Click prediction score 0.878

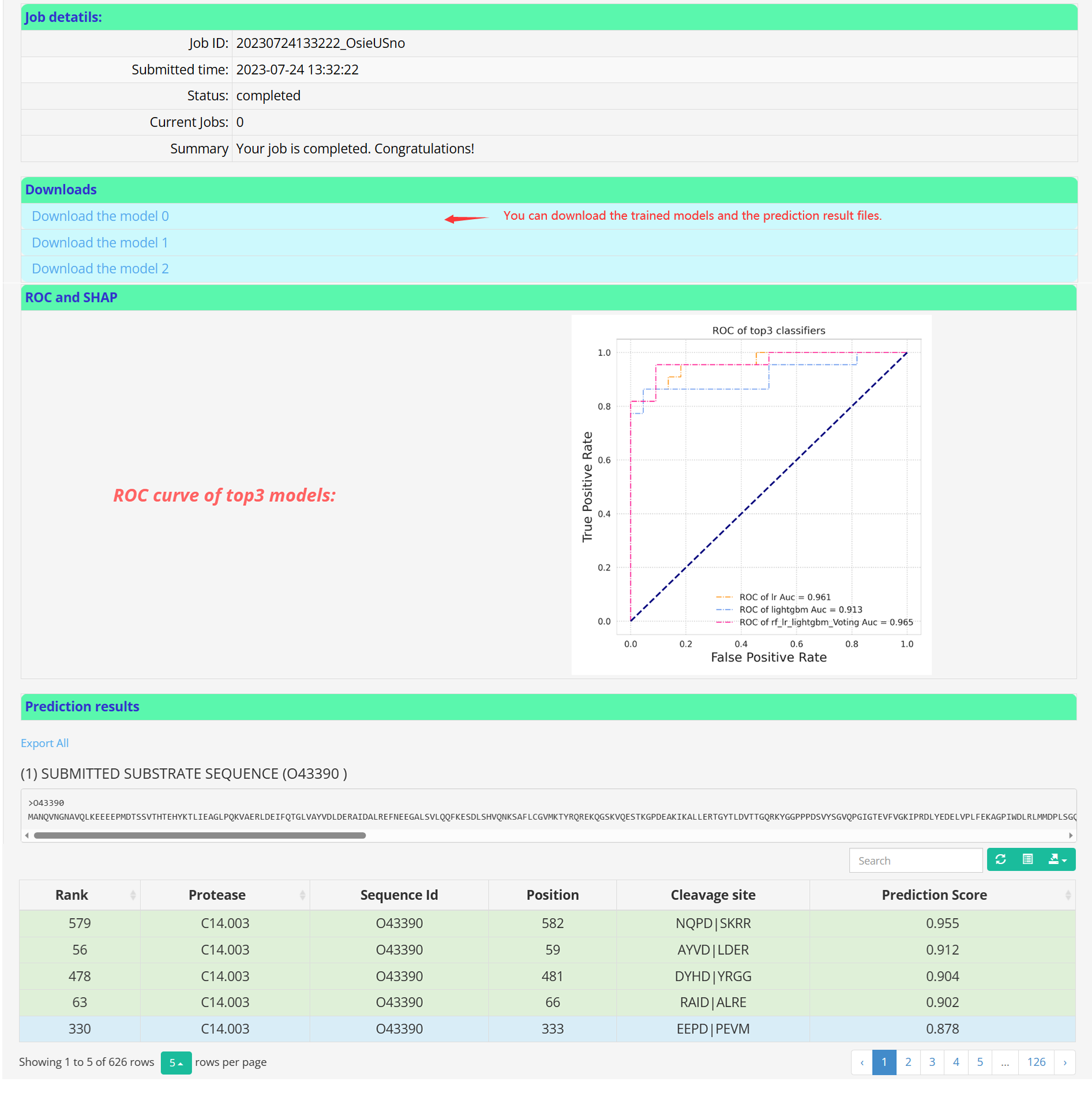[x=942, y=1029]
